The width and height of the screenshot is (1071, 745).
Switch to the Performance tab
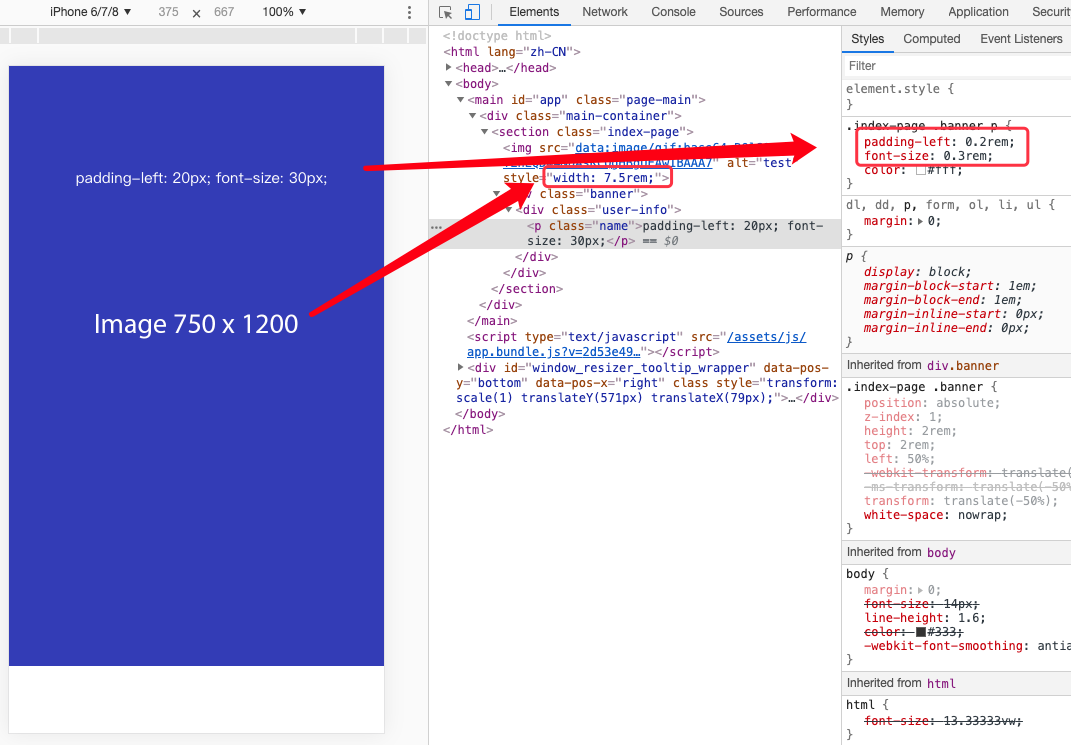pos(821,12)
